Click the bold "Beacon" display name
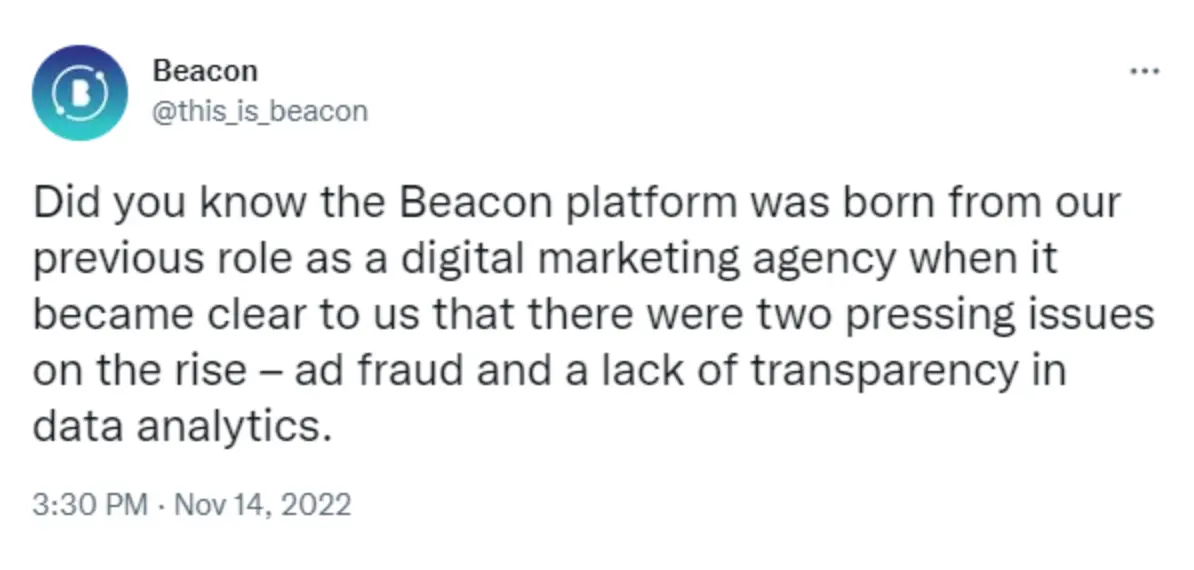1194x570 pixels. click(205, 72)
